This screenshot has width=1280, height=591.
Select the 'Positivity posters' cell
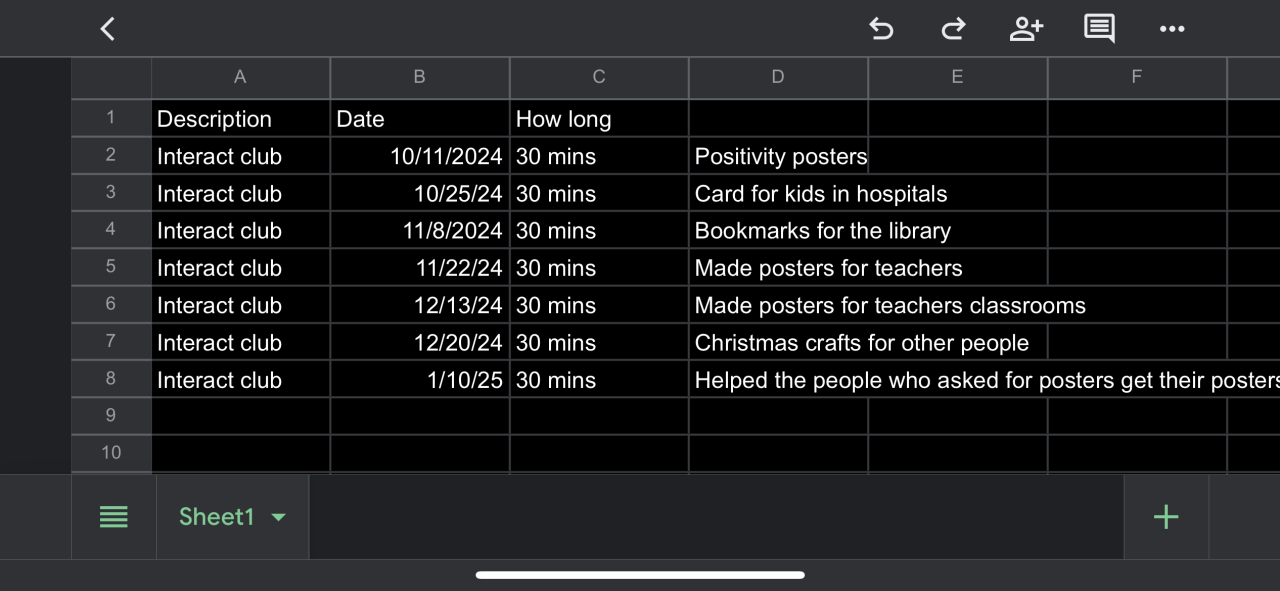[x=778, y=157]
